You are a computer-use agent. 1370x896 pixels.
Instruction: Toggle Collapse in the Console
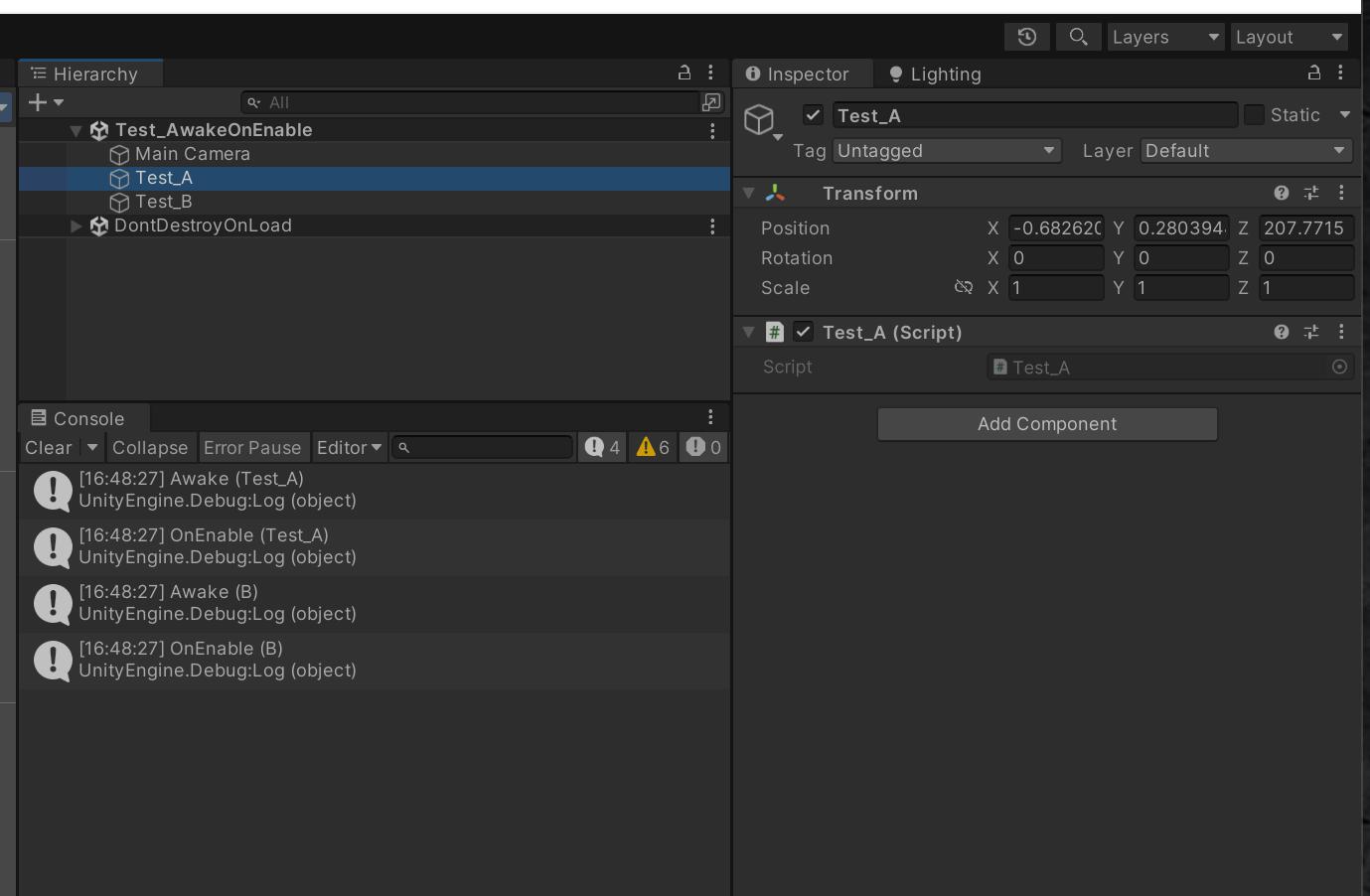[x=150, y=448]
